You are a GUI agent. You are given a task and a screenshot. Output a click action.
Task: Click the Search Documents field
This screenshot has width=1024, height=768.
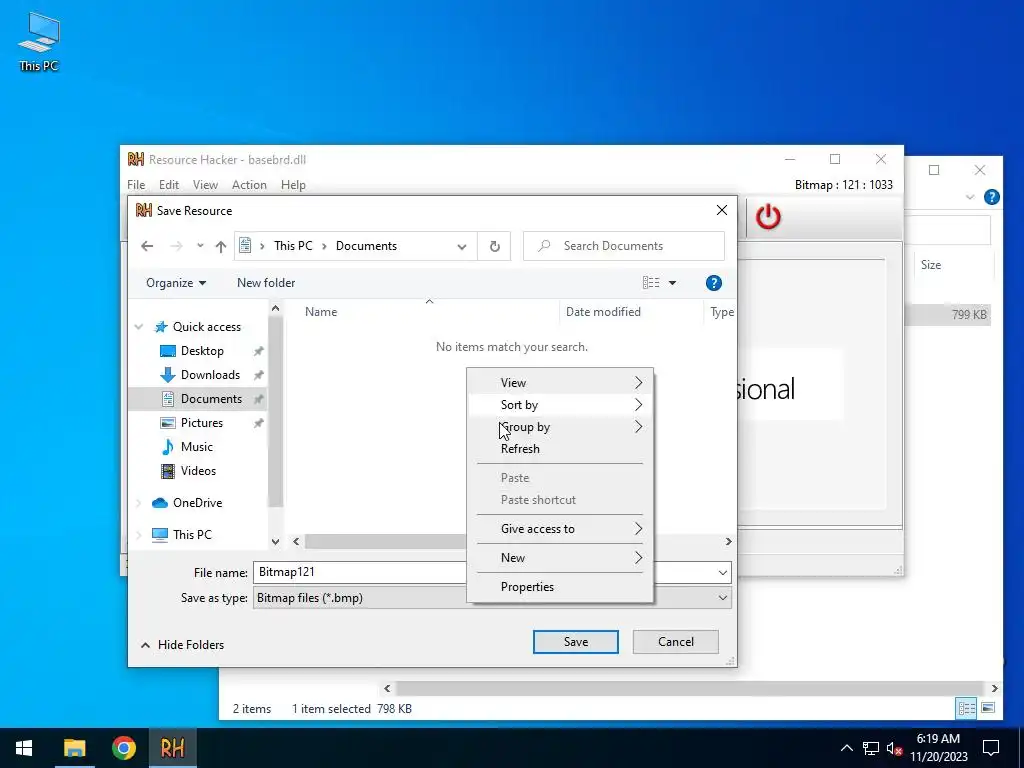[624, 246]
